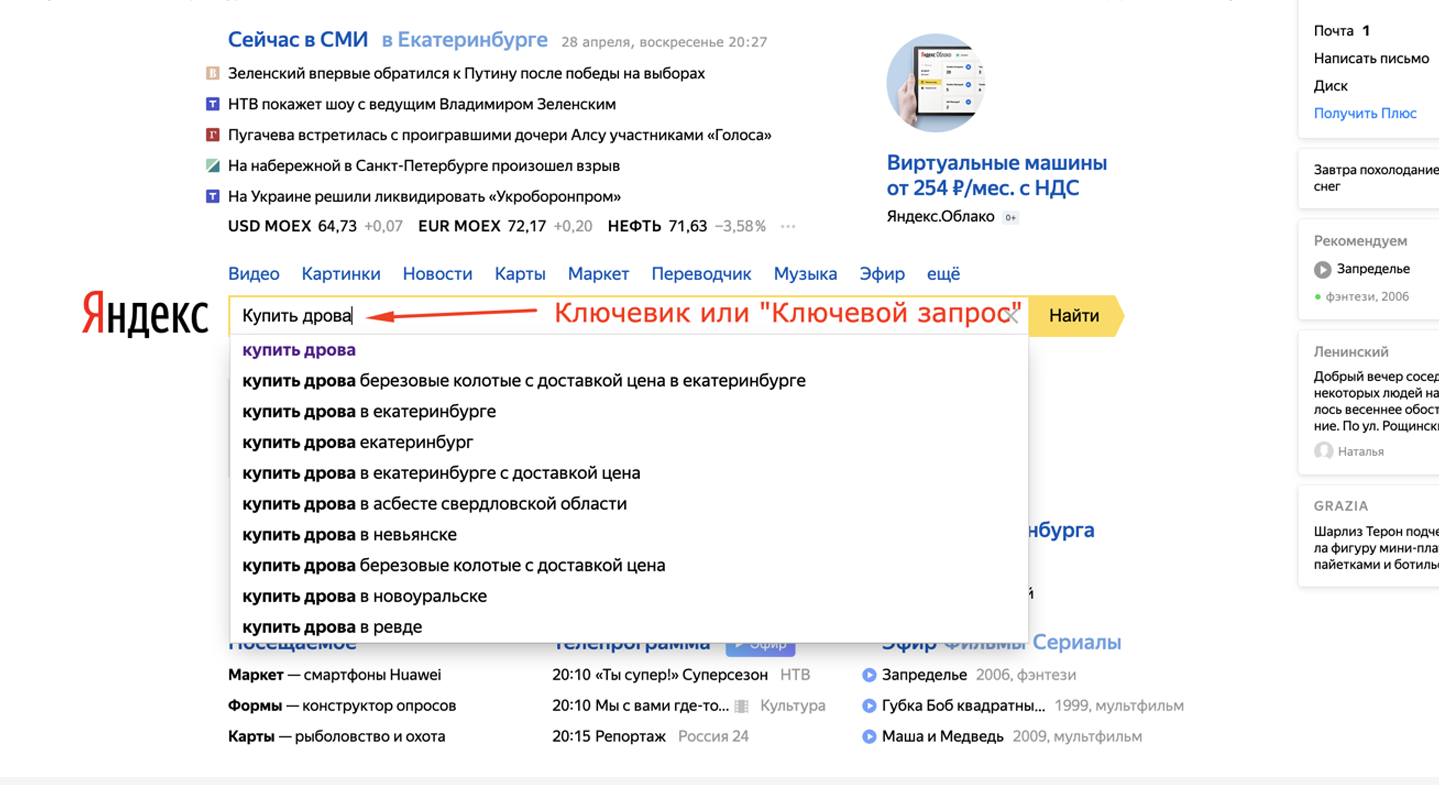
Task: Expand more exchange rates with ellipsis
Action: (788, 227)
